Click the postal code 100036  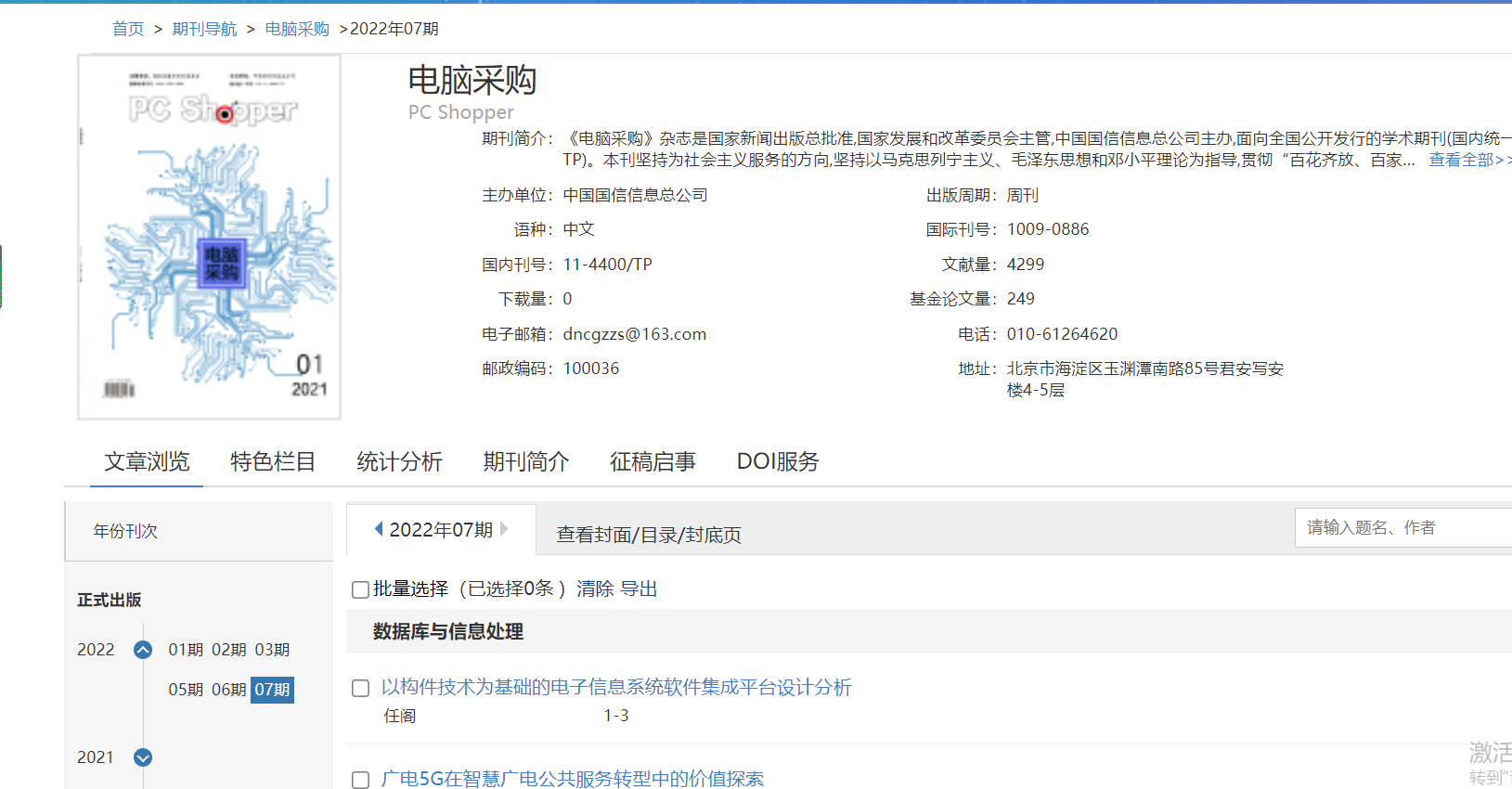point(591,369)
